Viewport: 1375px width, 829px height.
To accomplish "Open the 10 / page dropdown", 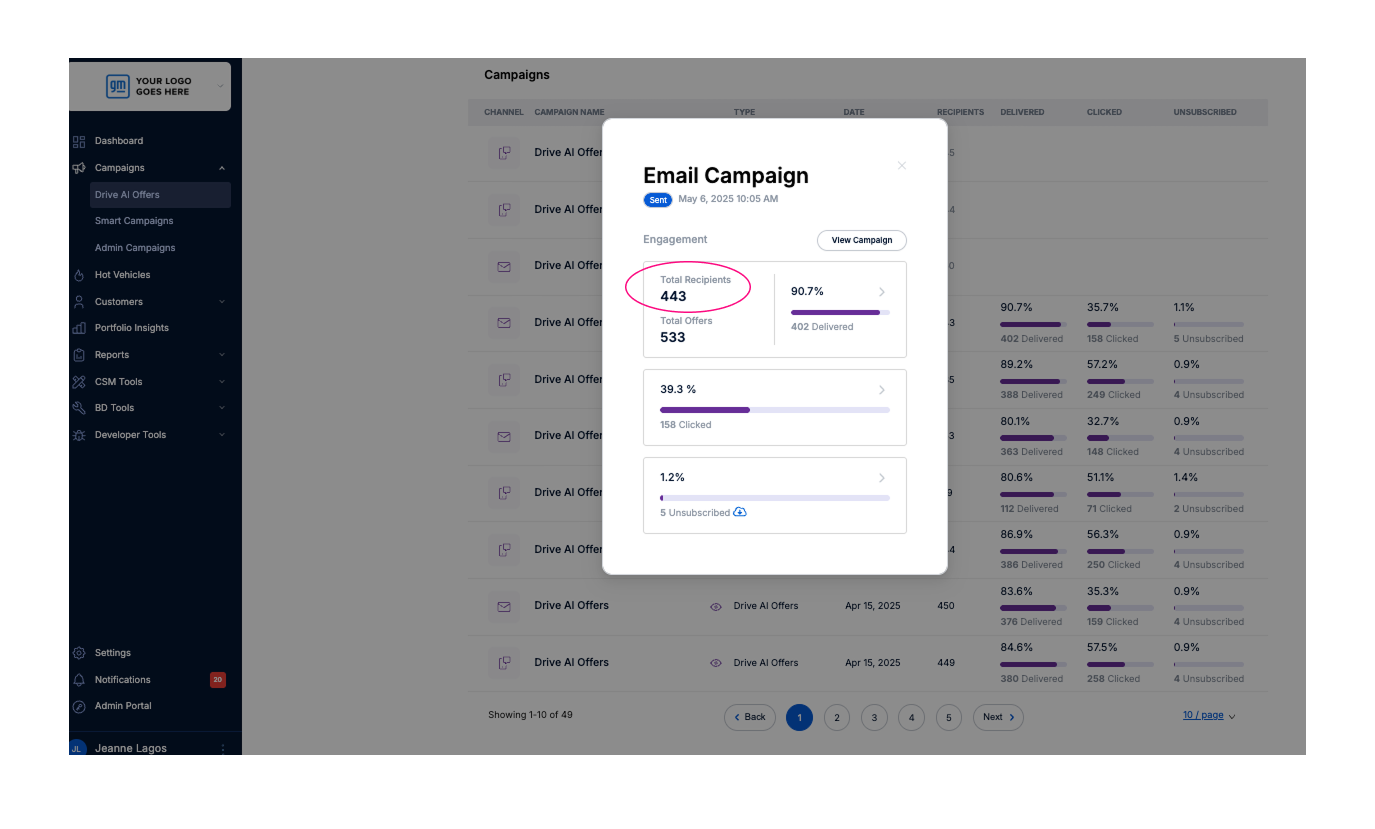I will (x=1209, y=716).
